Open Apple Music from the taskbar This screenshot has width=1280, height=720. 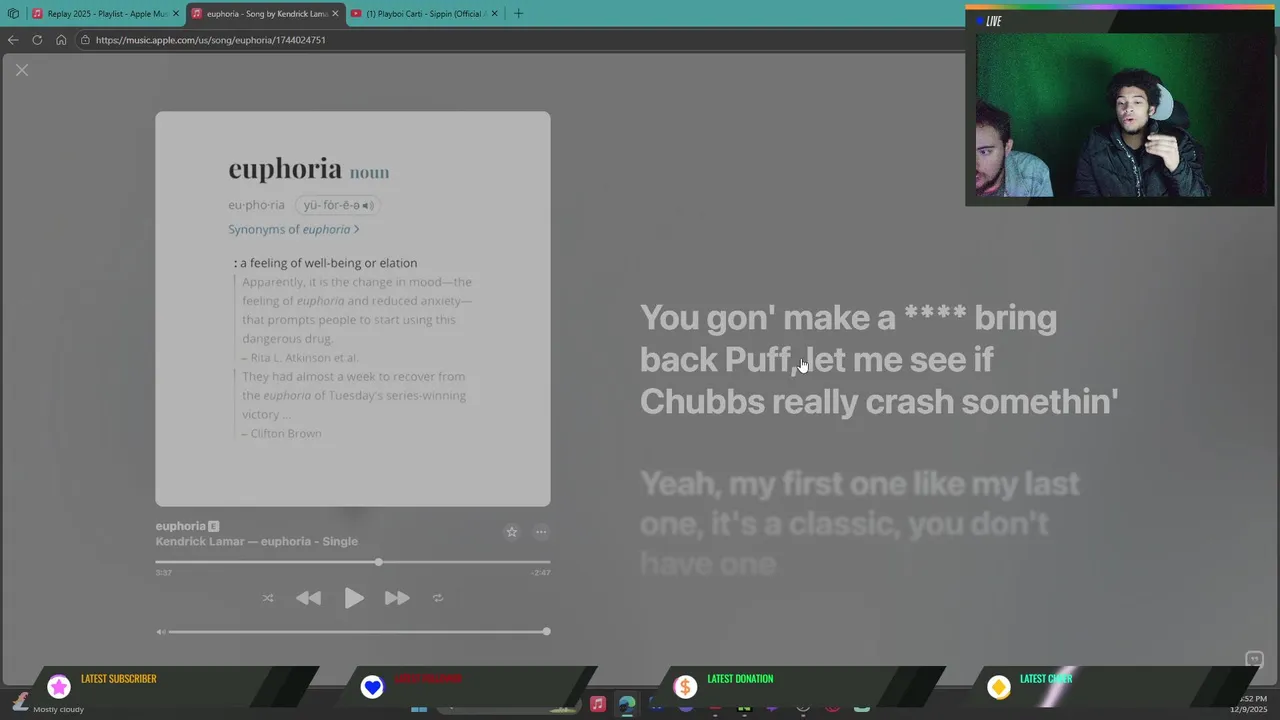(597, 704)
